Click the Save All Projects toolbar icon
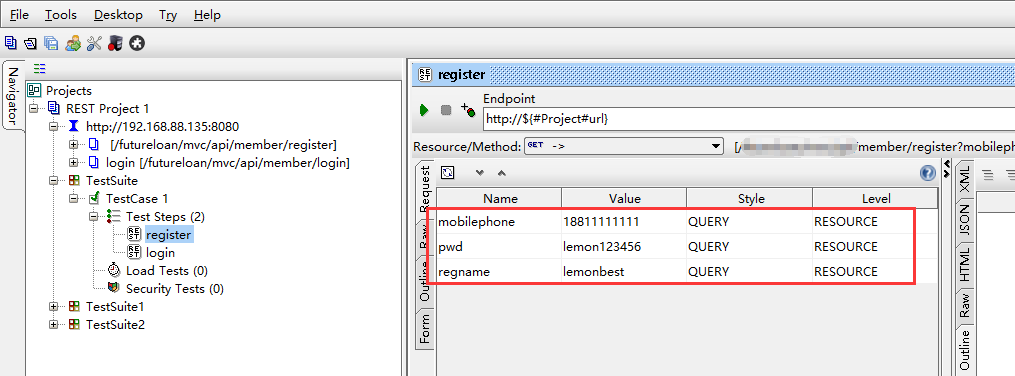Screen dimensions: 1015x376 (52, 43)
